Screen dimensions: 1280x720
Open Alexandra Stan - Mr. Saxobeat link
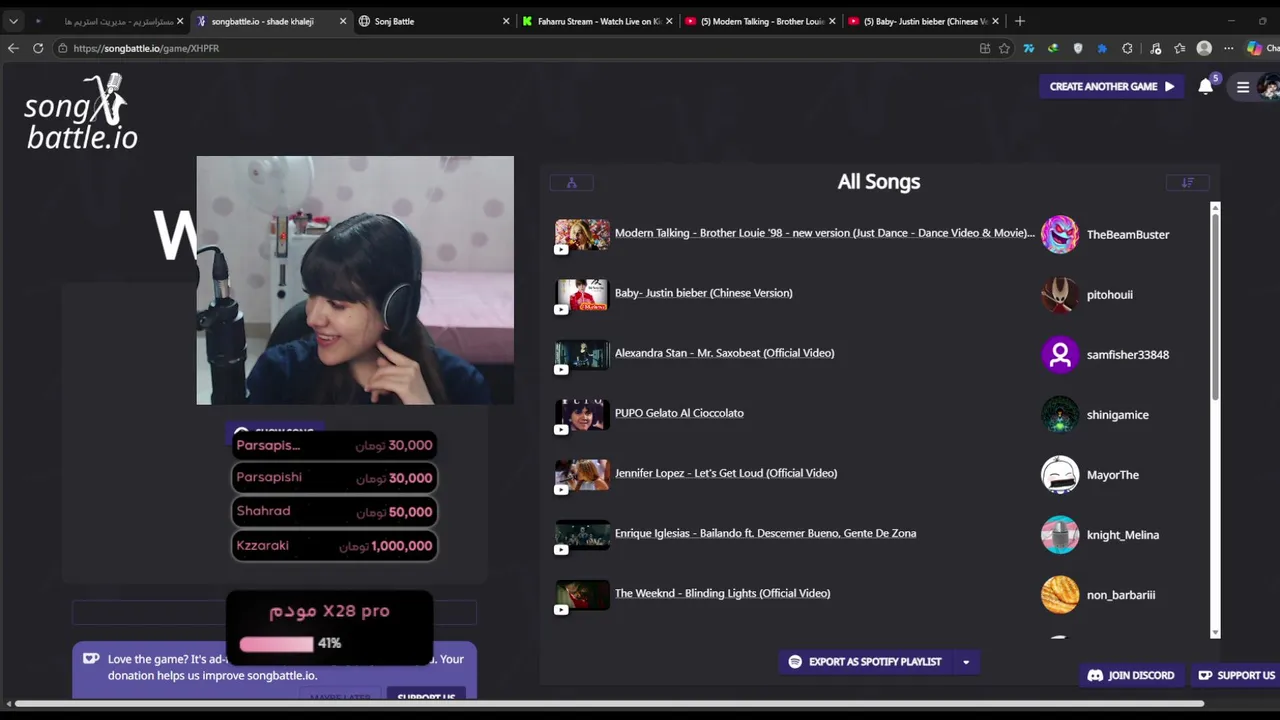point(724,353)
